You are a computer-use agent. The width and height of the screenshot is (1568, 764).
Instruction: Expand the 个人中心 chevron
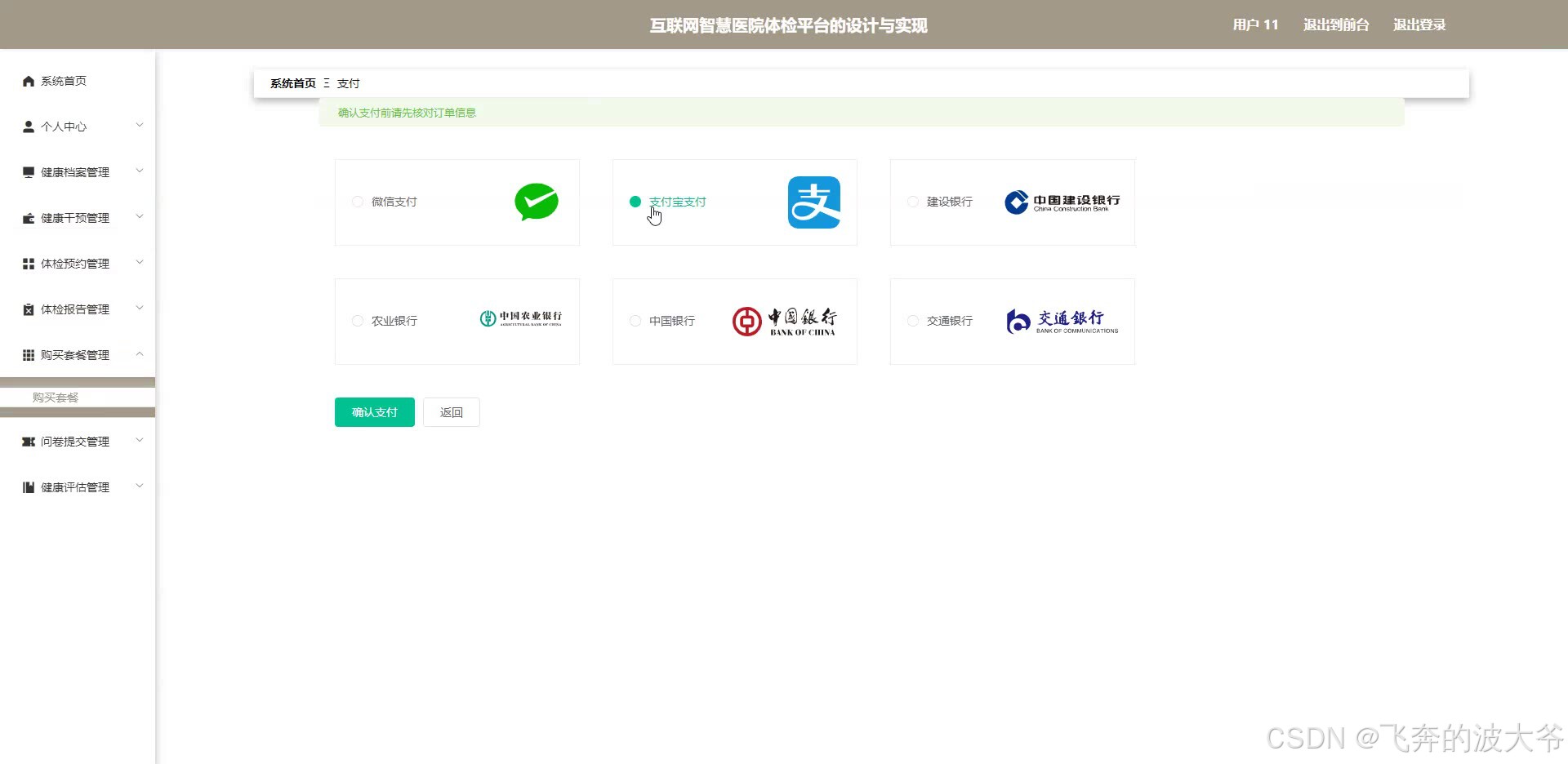[x=140, y=125]
